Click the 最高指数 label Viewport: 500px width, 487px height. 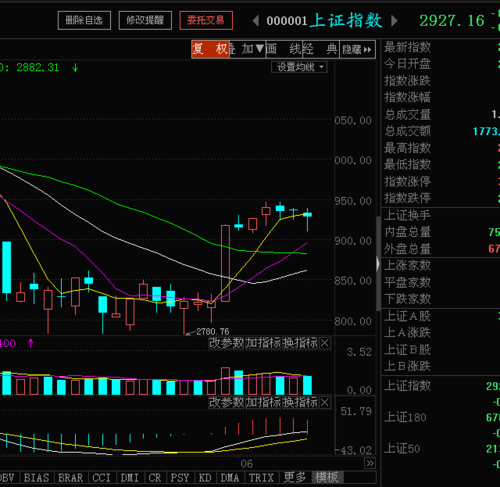tap(407, 148)
